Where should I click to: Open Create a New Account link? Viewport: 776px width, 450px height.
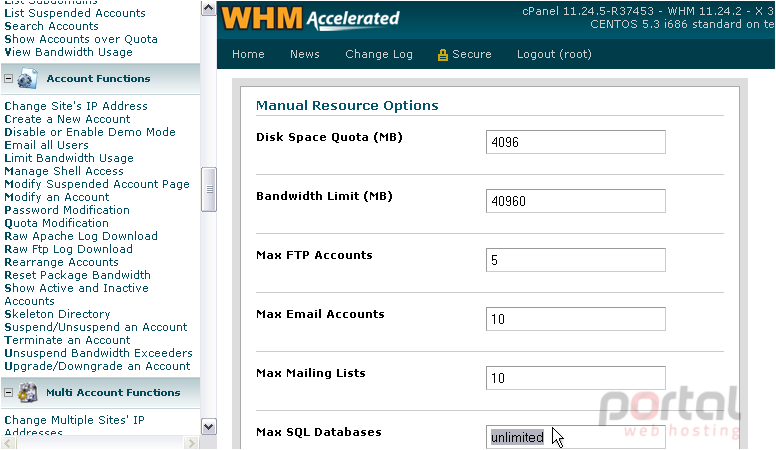67,119
